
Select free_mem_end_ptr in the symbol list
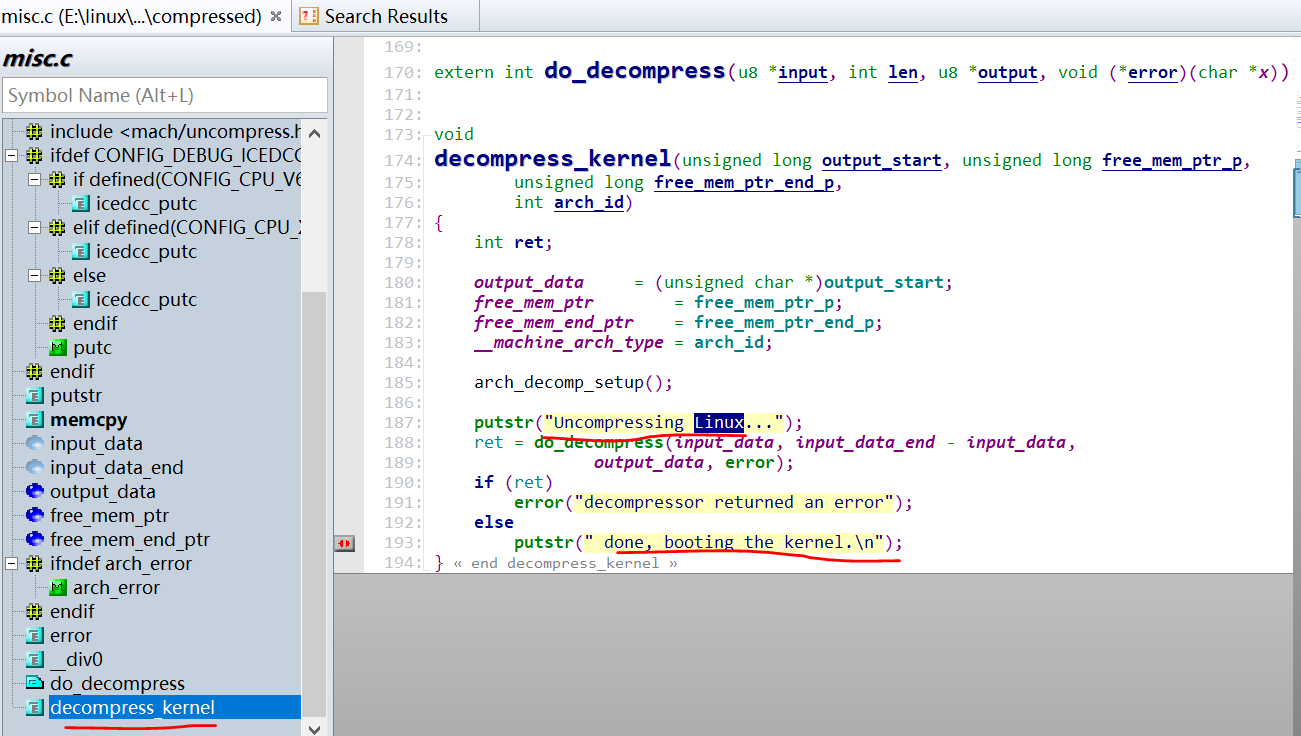(130, 540)
